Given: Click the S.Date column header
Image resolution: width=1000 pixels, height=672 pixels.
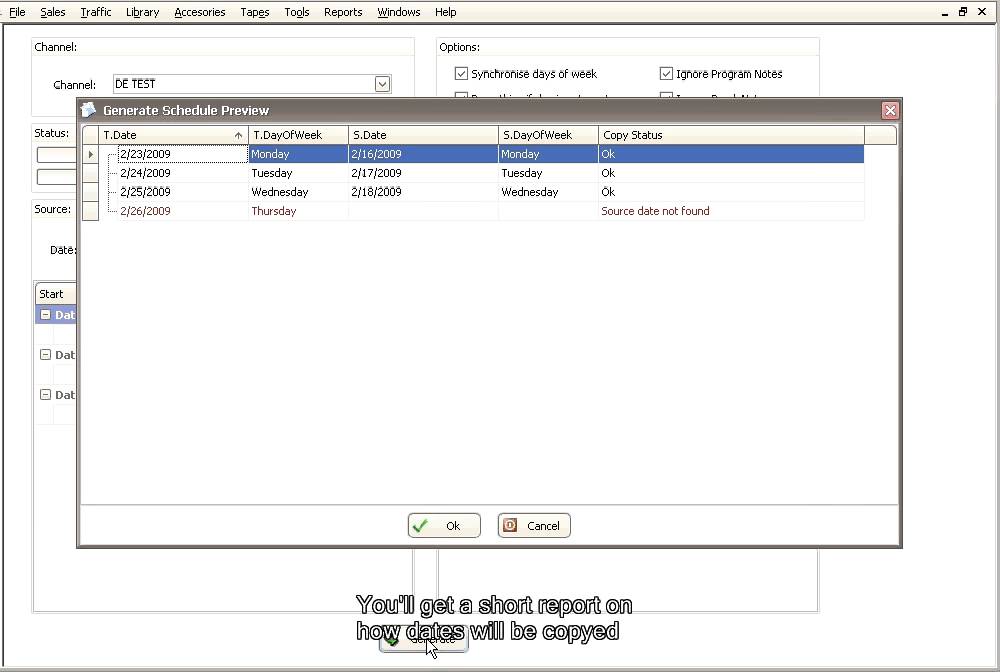Looking at the screenshot, I should pos(422,135).
